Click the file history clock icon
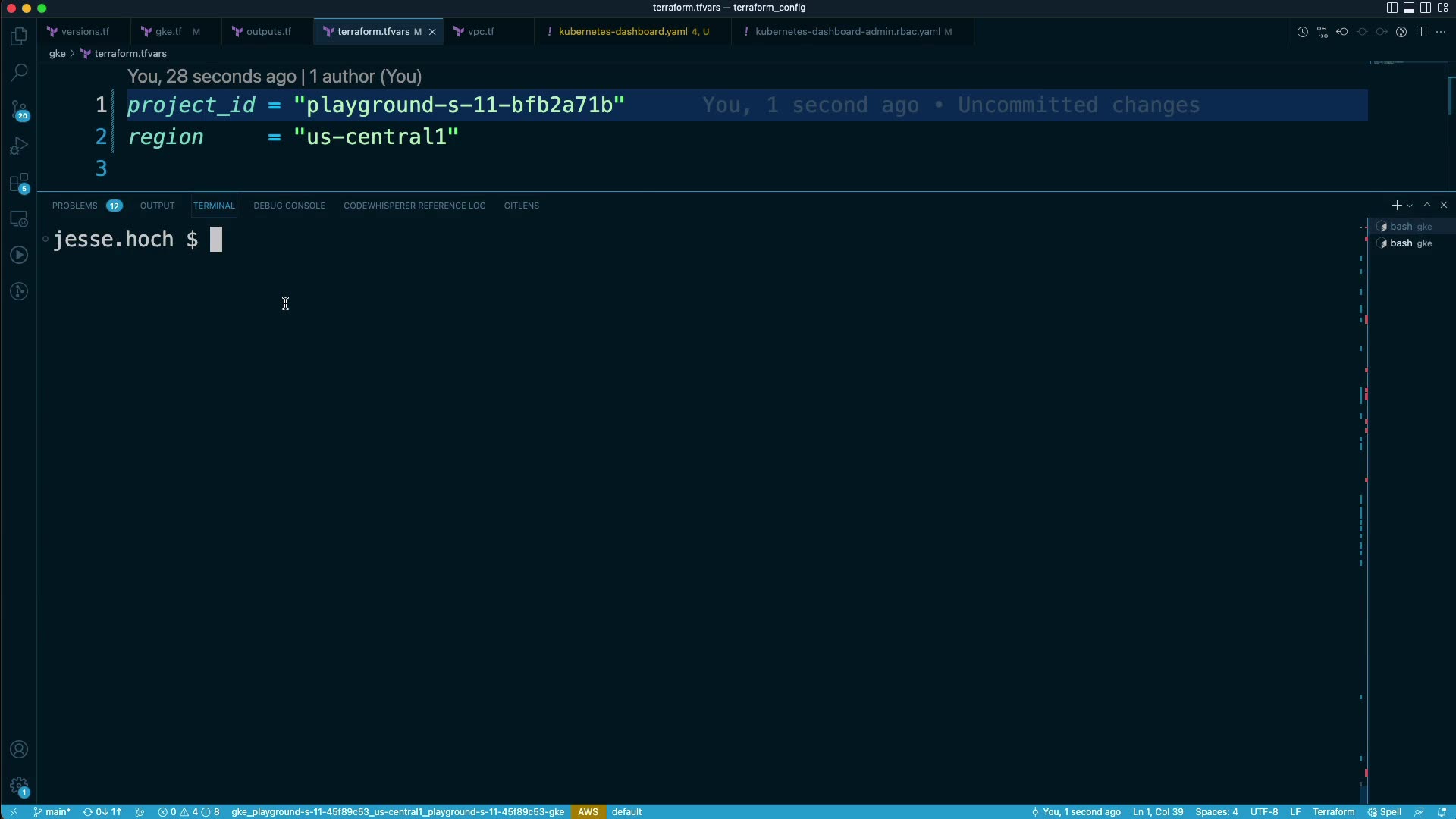Screen dimensions: 1456x819 pyautogui.click(x=1302, y=32)
